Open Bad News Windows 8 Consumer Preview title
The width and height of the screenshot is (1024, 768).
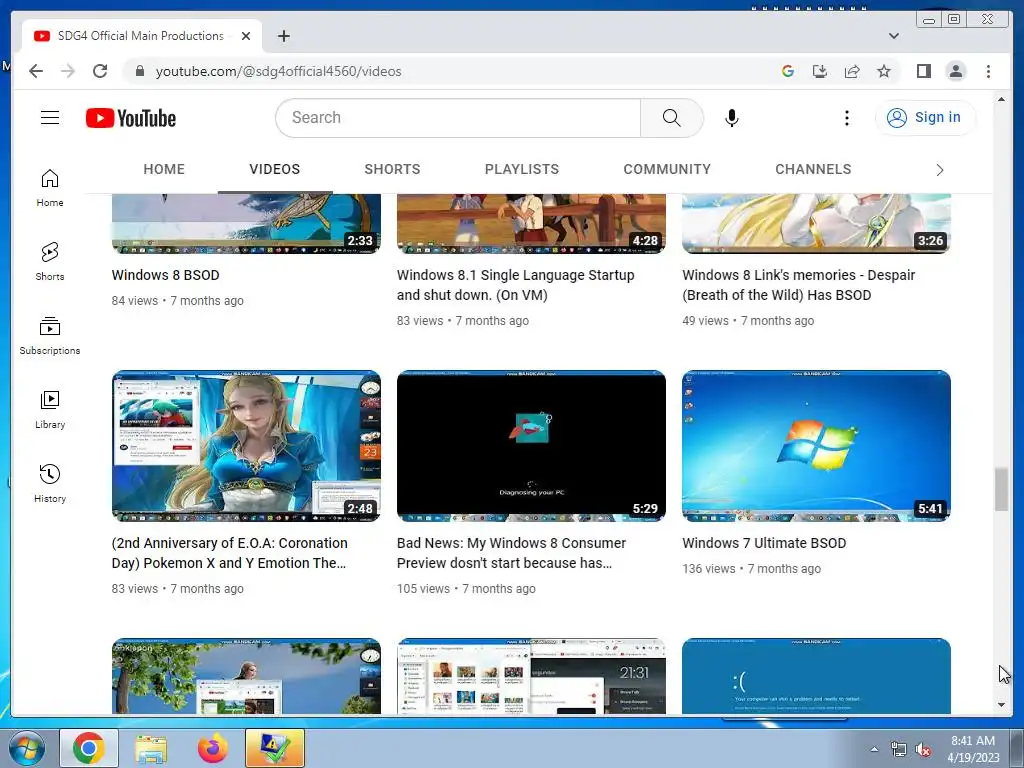pos(511,552)
